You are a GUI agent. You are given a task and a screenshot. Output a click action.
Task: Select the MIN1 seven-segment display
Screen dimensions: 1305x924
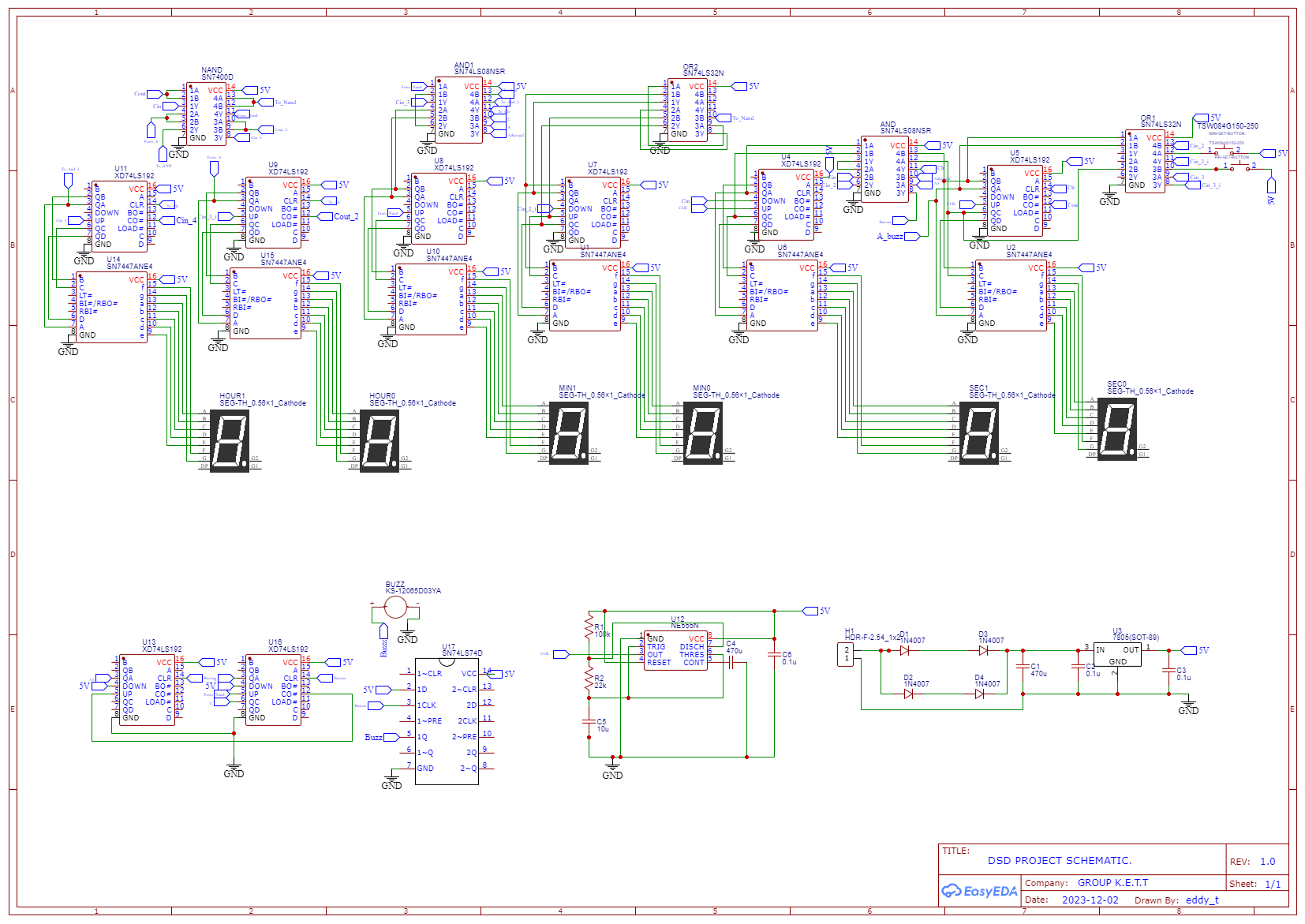pyautogui.click(x=569, y=432)
